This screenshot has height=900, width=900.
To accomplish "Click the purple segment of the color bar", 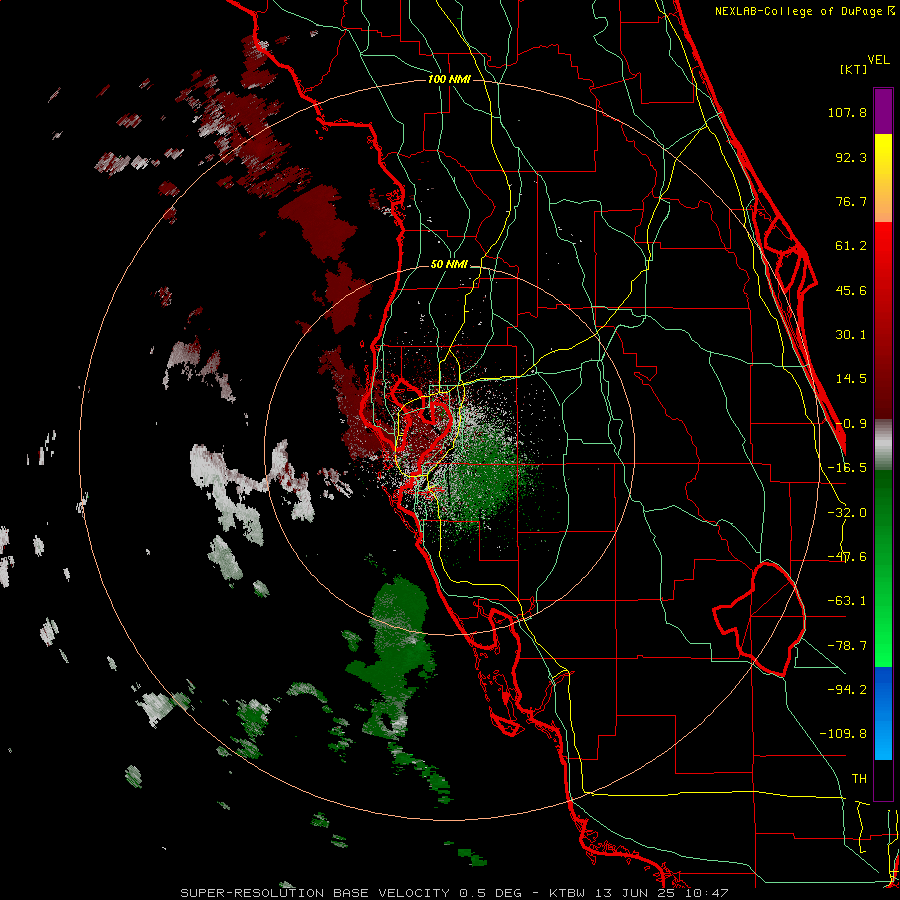I will coord(883,111).
